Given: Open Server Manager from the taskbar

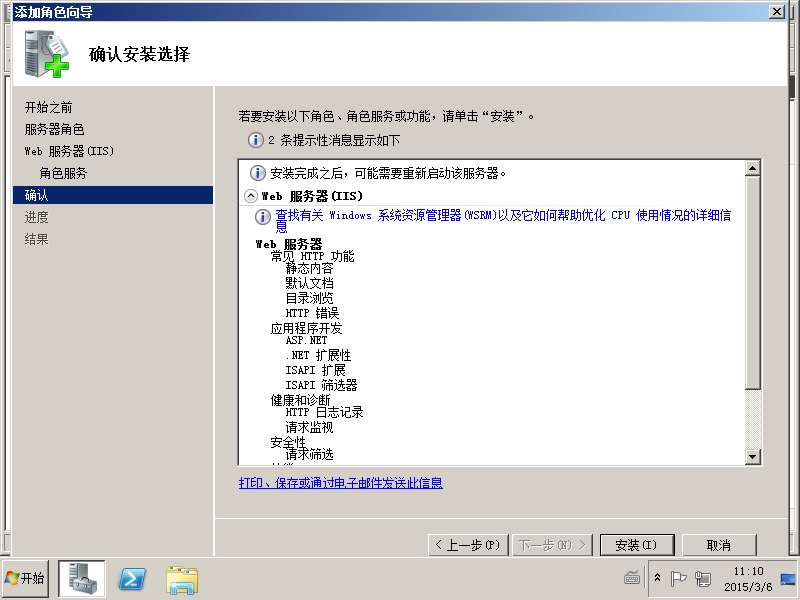Looking at the screenshot, I should click(82, 579).
